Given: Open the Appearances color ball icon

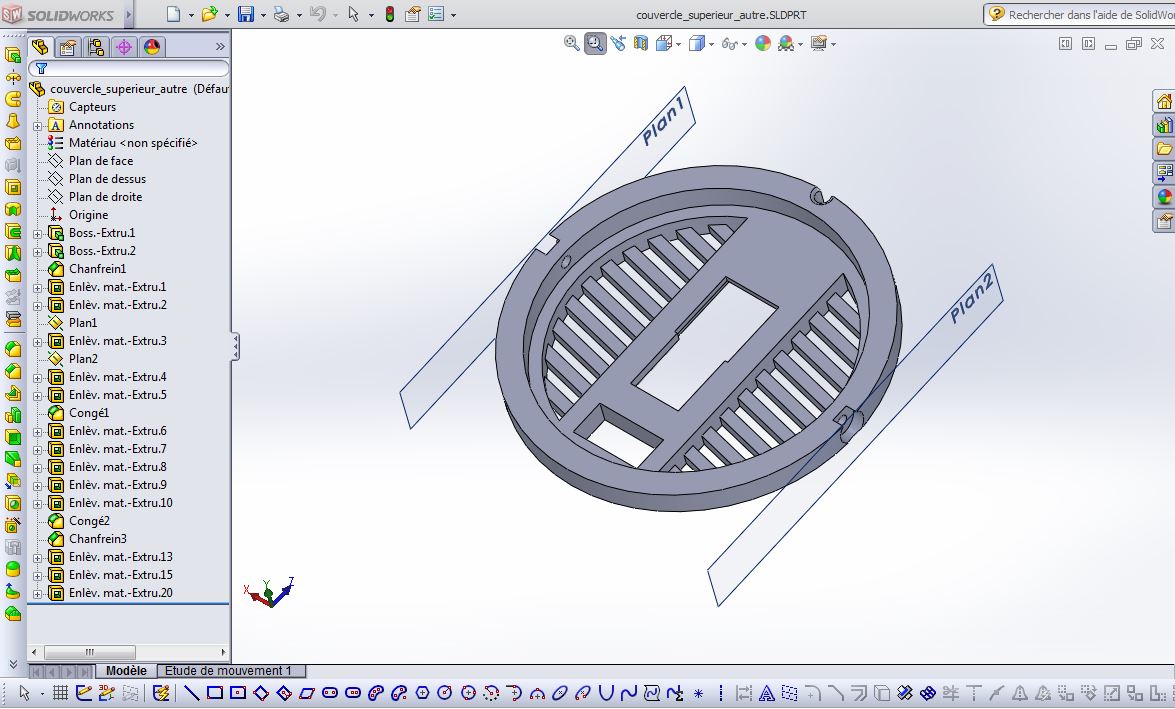Looking at the screenshot, I should (x=763, y=43).
